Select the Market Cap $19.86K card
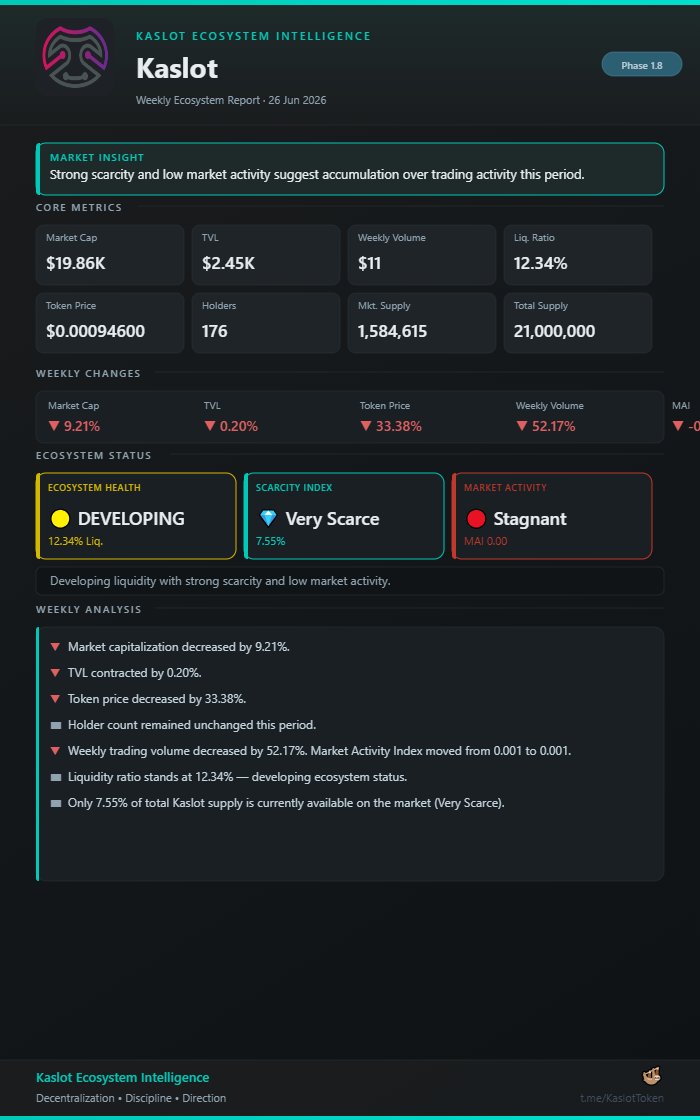Screen dimensions: 700x1120 [110, 255]
